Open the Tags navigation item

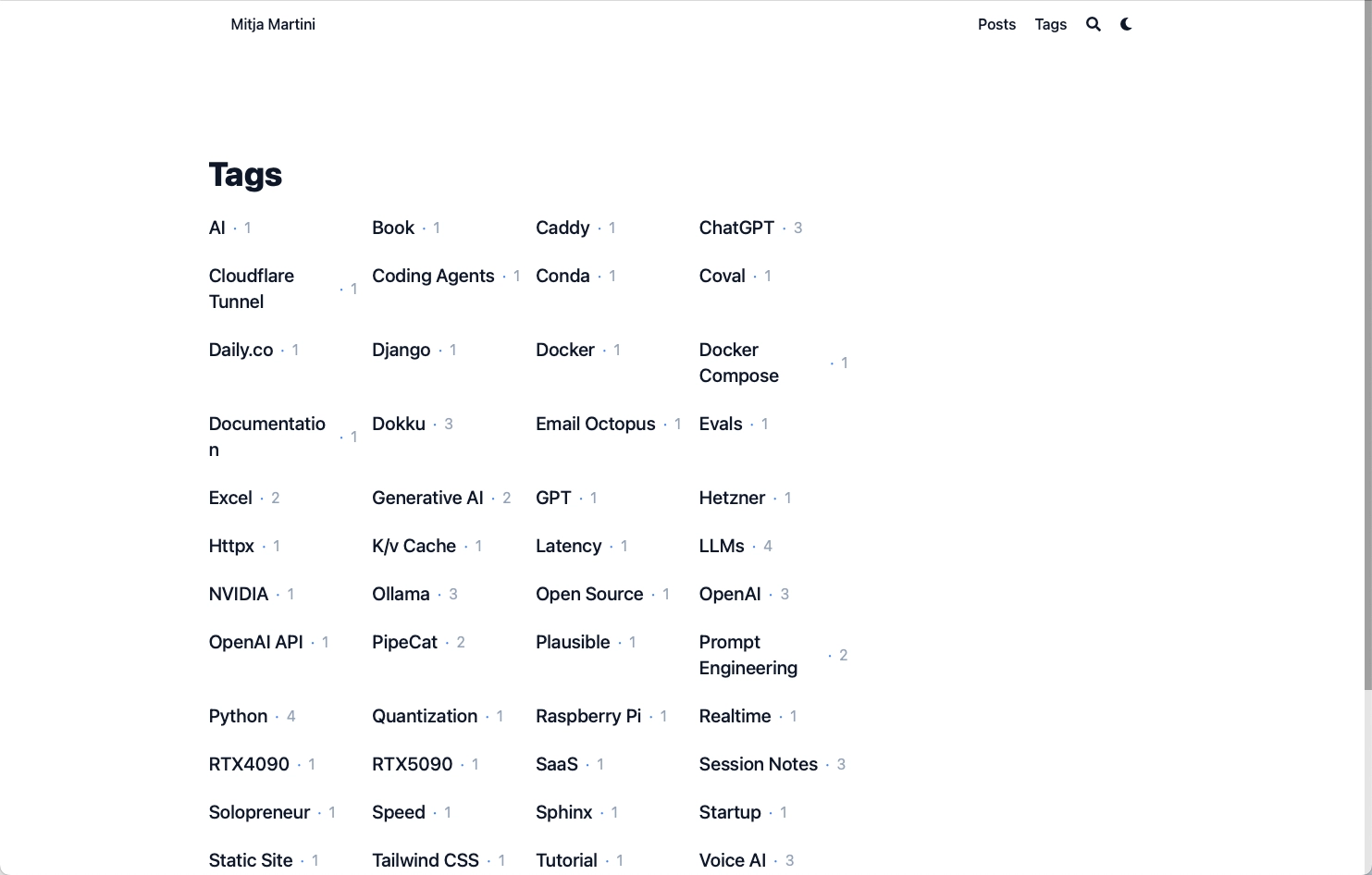coord(1050,25)
